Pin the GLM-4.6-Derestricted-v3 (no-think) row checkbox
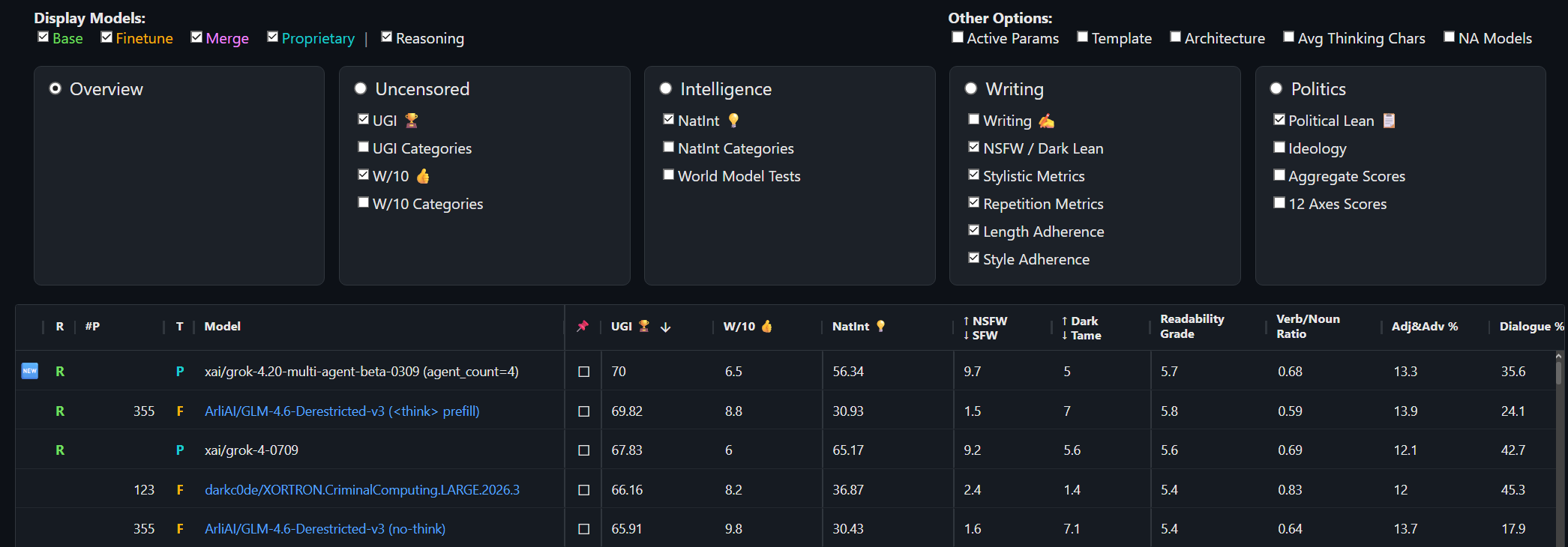1568x547 pixels. point(584,529)
